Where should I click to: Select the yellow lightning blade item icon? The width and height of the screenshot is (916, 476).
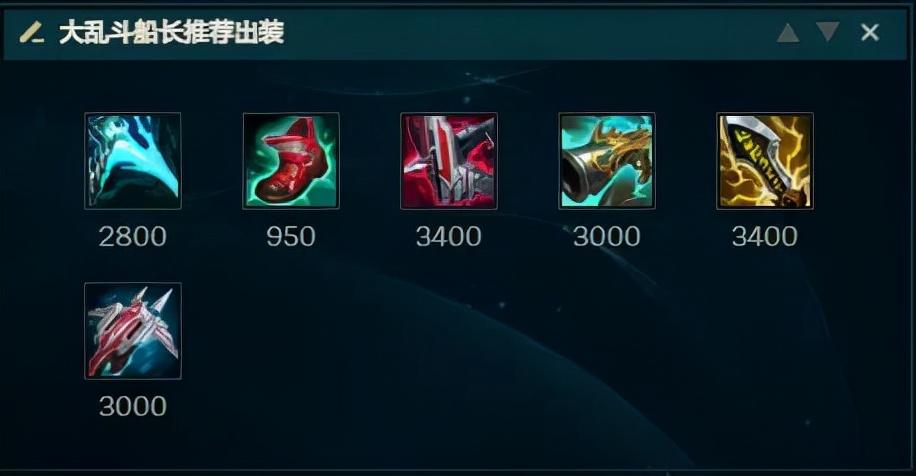pyautogui.click(x=765, y=161)
